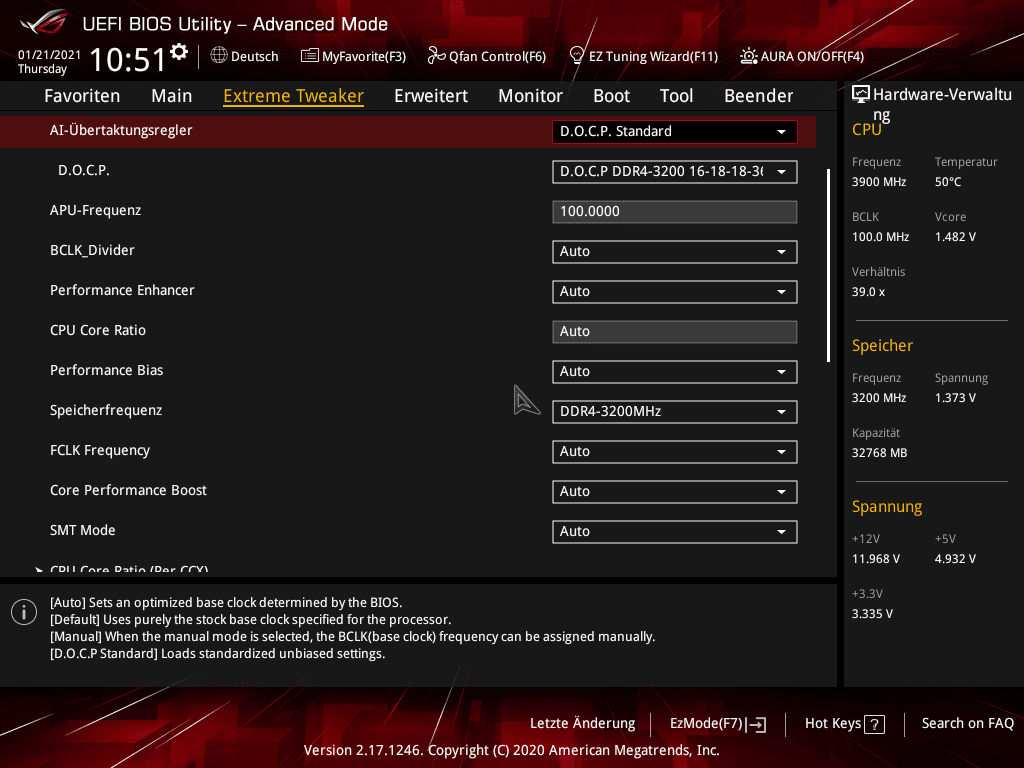Screen dimensions: 1024x768
Task: Click the EzMode exit arrow icon
Action: point(756,724)
